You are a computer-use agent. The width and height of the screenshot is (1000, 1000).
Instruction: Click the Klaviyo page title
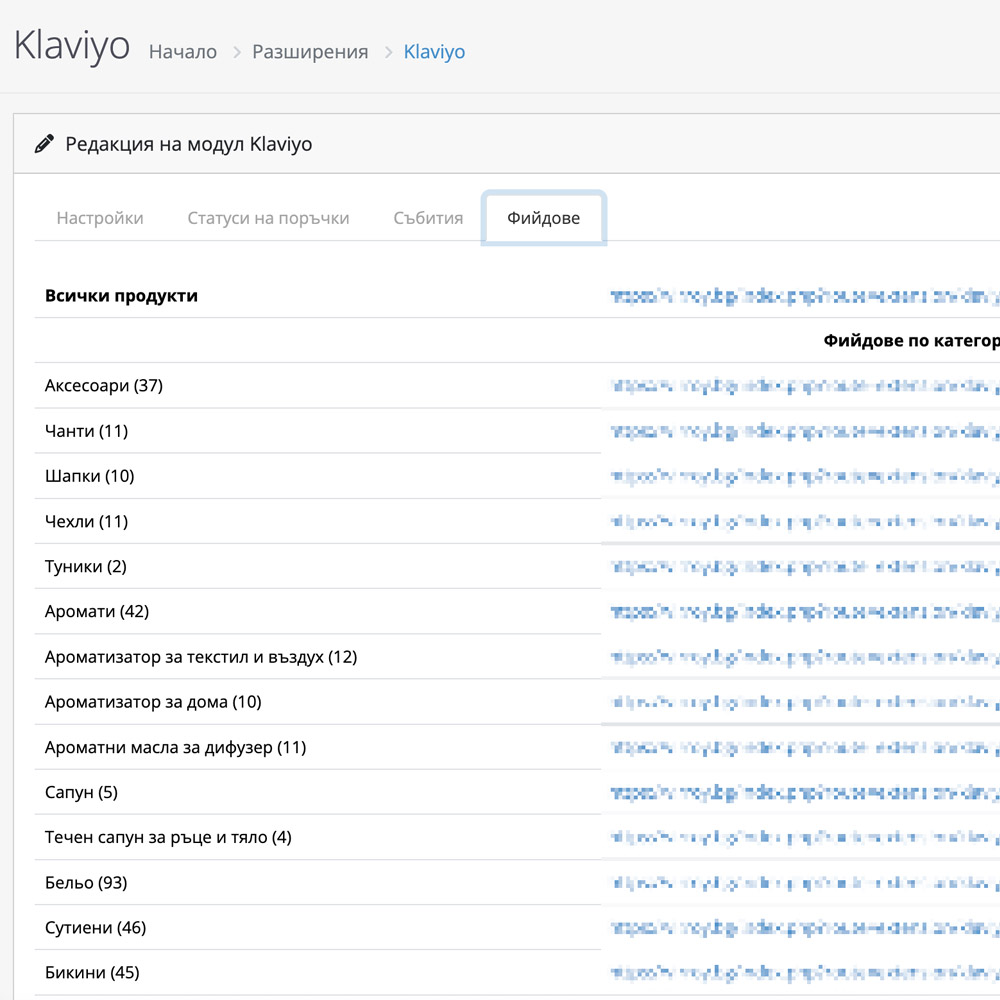tap(72, 46)
